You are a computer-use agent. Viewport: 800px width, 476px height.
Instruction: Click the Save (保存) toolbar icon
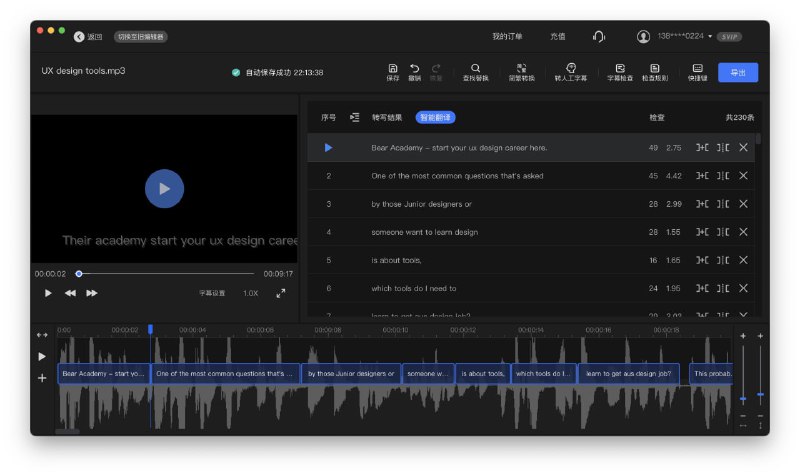(392, 71)
